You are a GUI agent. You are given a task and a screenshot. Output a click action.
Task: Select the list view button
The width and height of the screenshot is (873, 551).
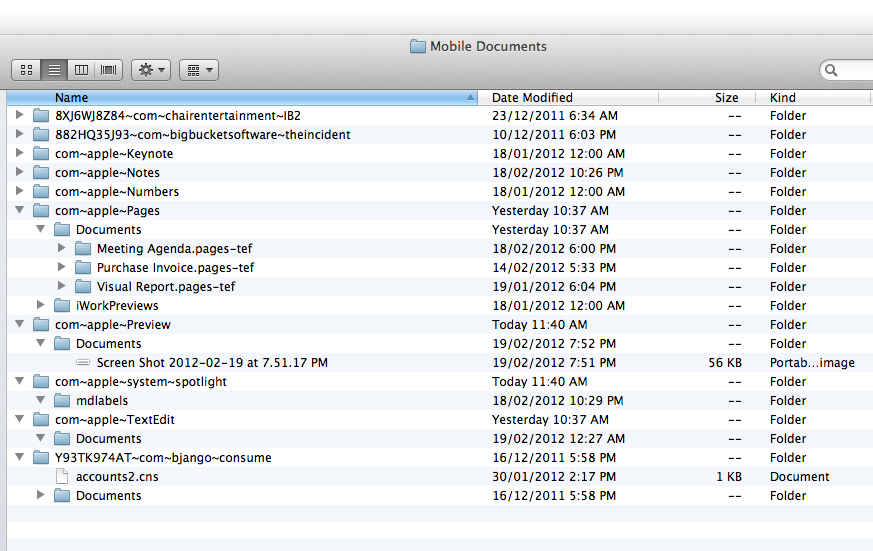[54, 70]
